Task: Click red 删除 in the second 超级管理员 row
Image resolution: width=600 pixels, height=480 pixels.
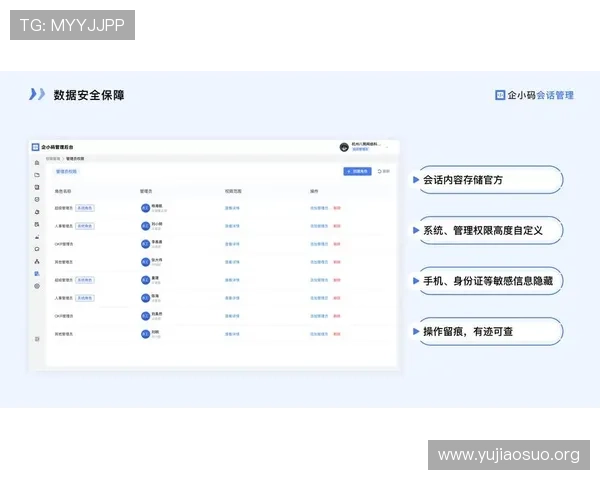Action: coord(337,280)
